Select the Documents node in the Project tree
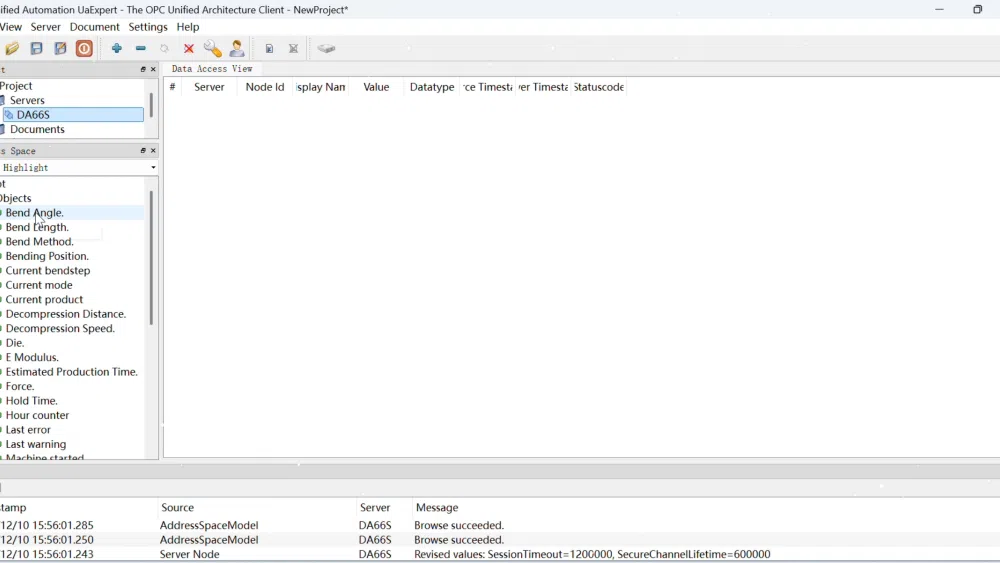Viewport: 1000px width, 563px height. coord(37,129)
